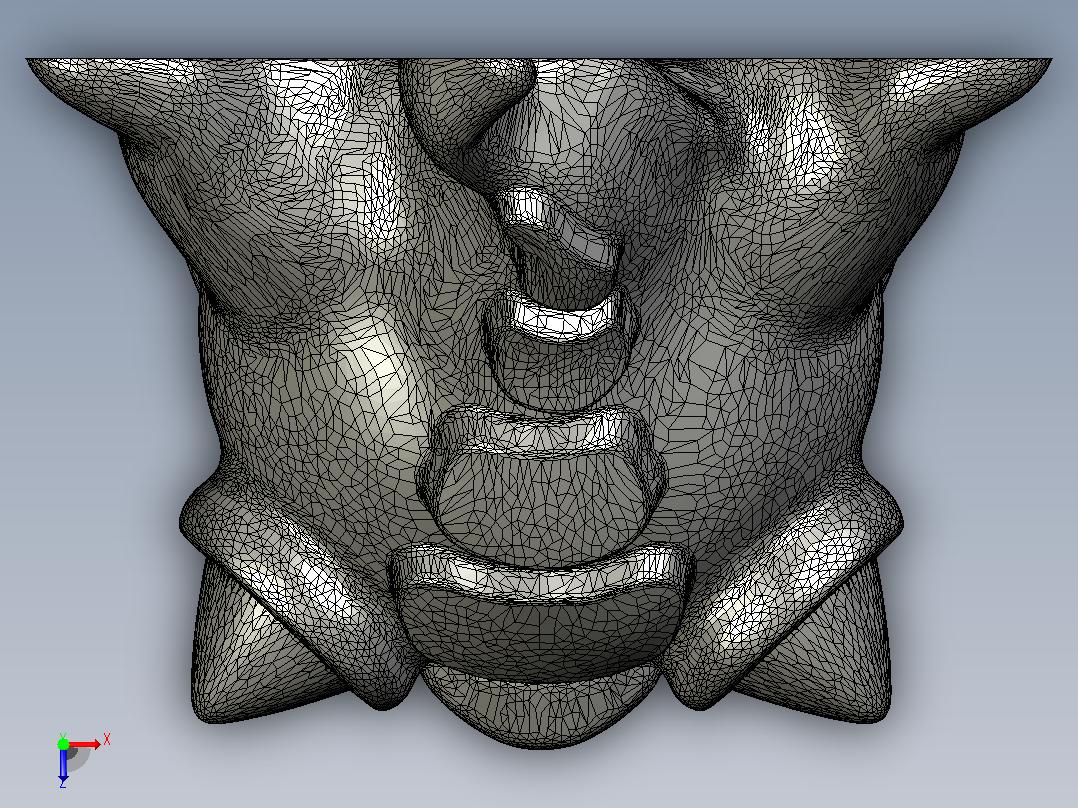Click the red X letter label

click(107, 740)
